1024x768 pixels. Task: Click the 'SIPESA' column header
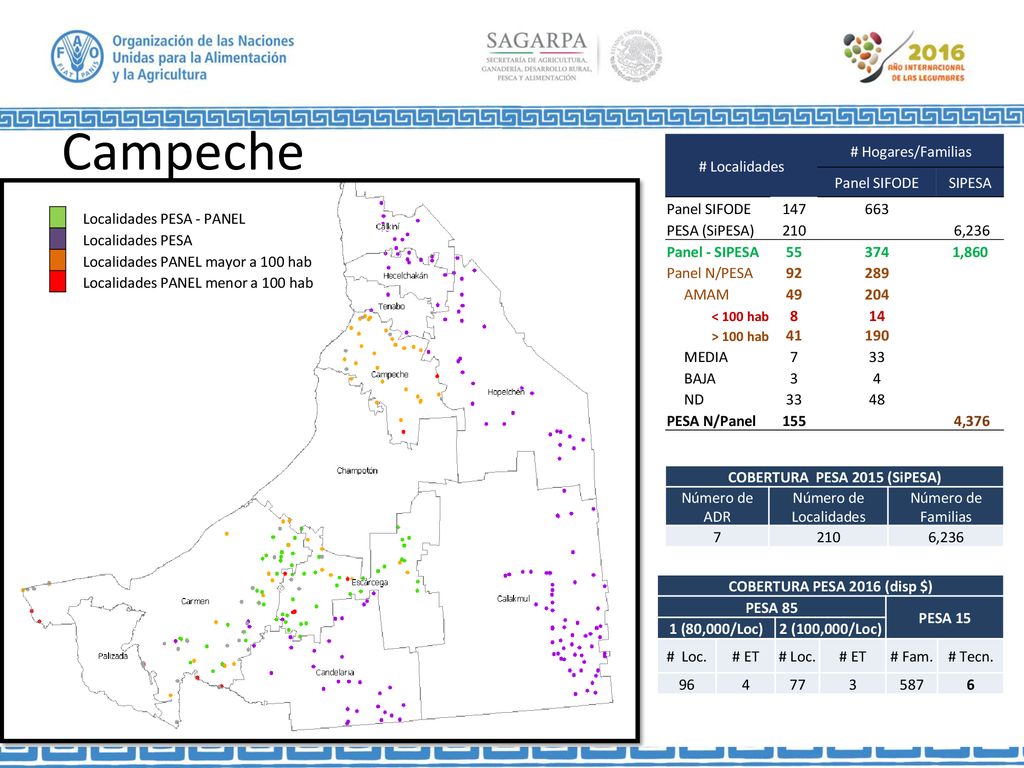(970, 184)
